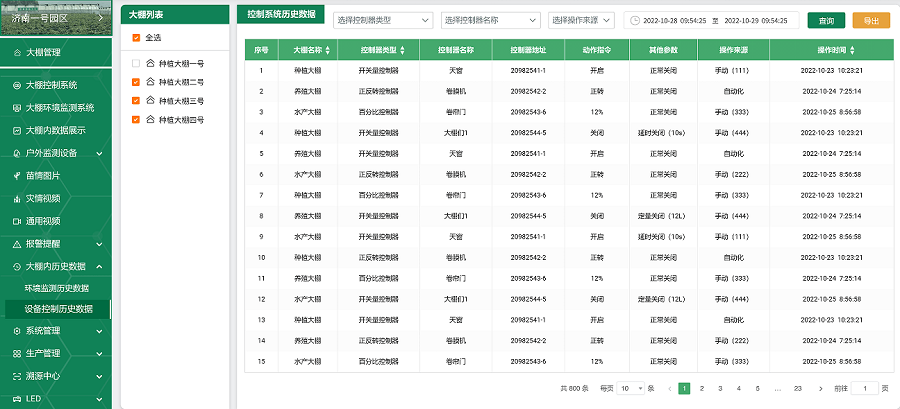Expand the 系统管理 submenu chevron

coord(99,331)
